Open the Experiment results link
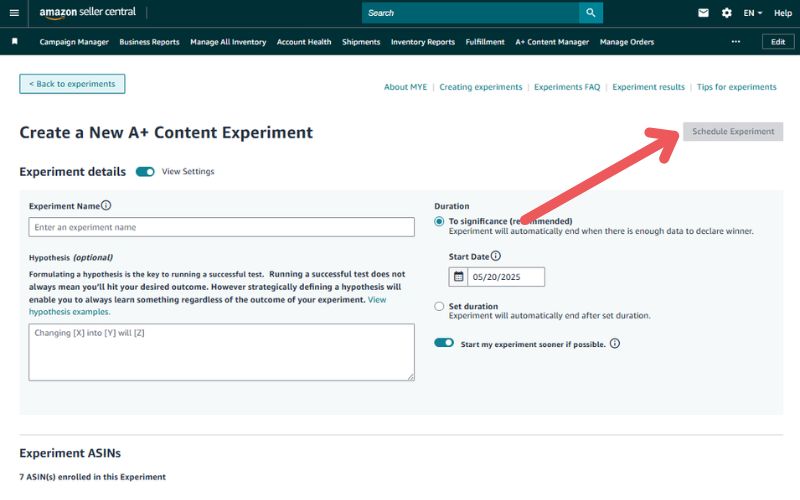This screenshot has height=500, width=800. (x=648, y=87)
